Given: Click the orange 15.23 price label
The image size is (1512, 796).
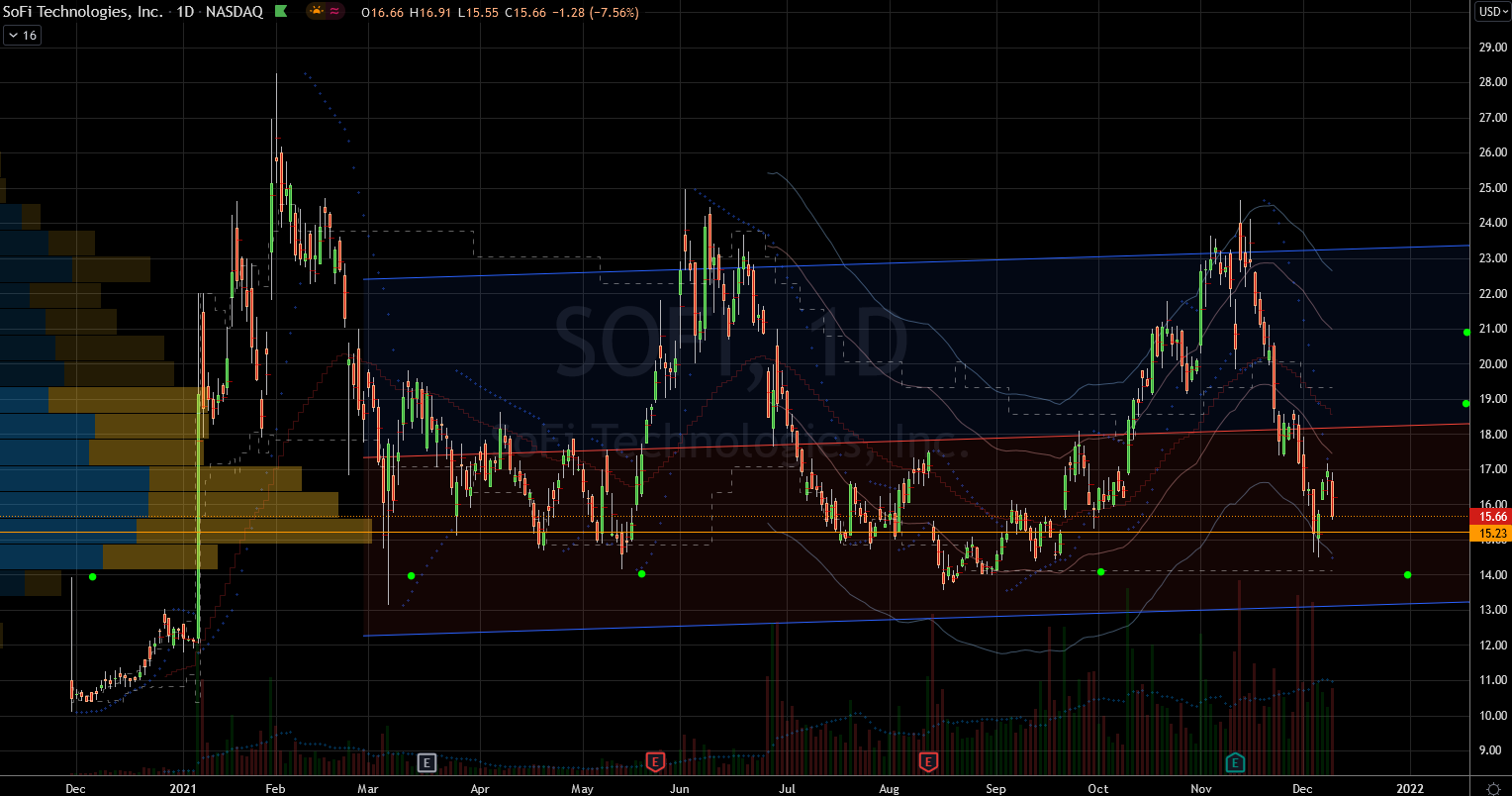Looking at the screenshot, I should (x=1491, y=534).
